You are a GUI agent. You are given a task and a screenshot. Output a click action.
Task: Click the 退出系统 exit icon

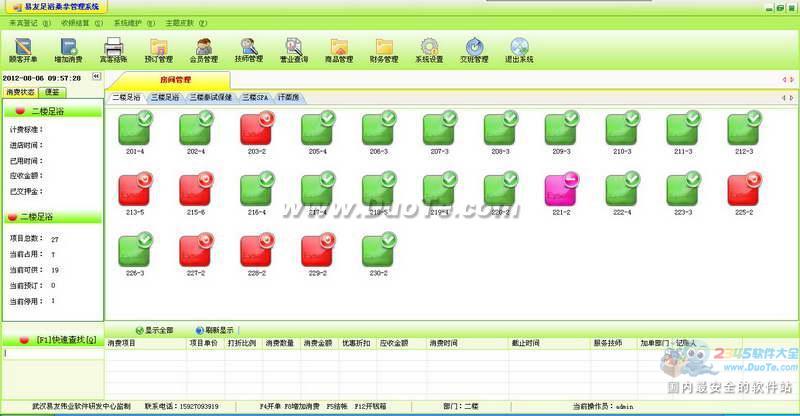click(x=519, y=49)
